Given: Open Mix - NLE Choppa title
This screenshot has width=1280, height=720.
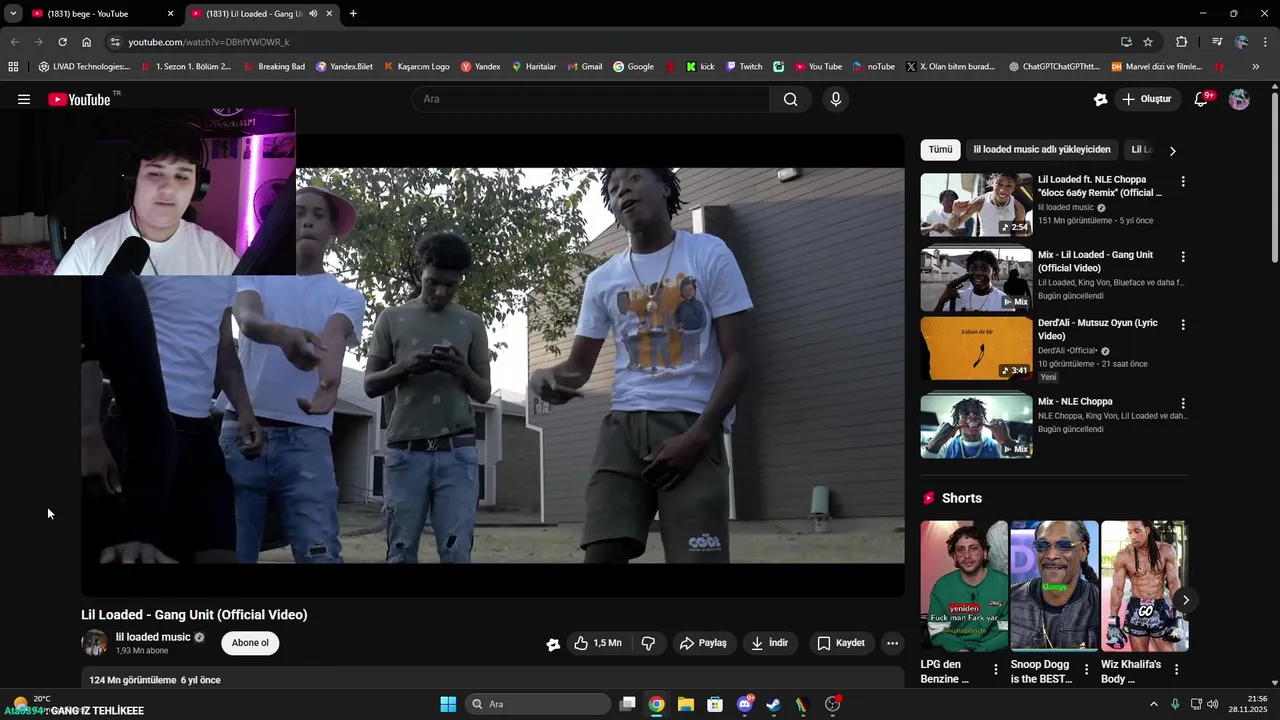Looking at the screenshot, I should tap(1075, 401).
